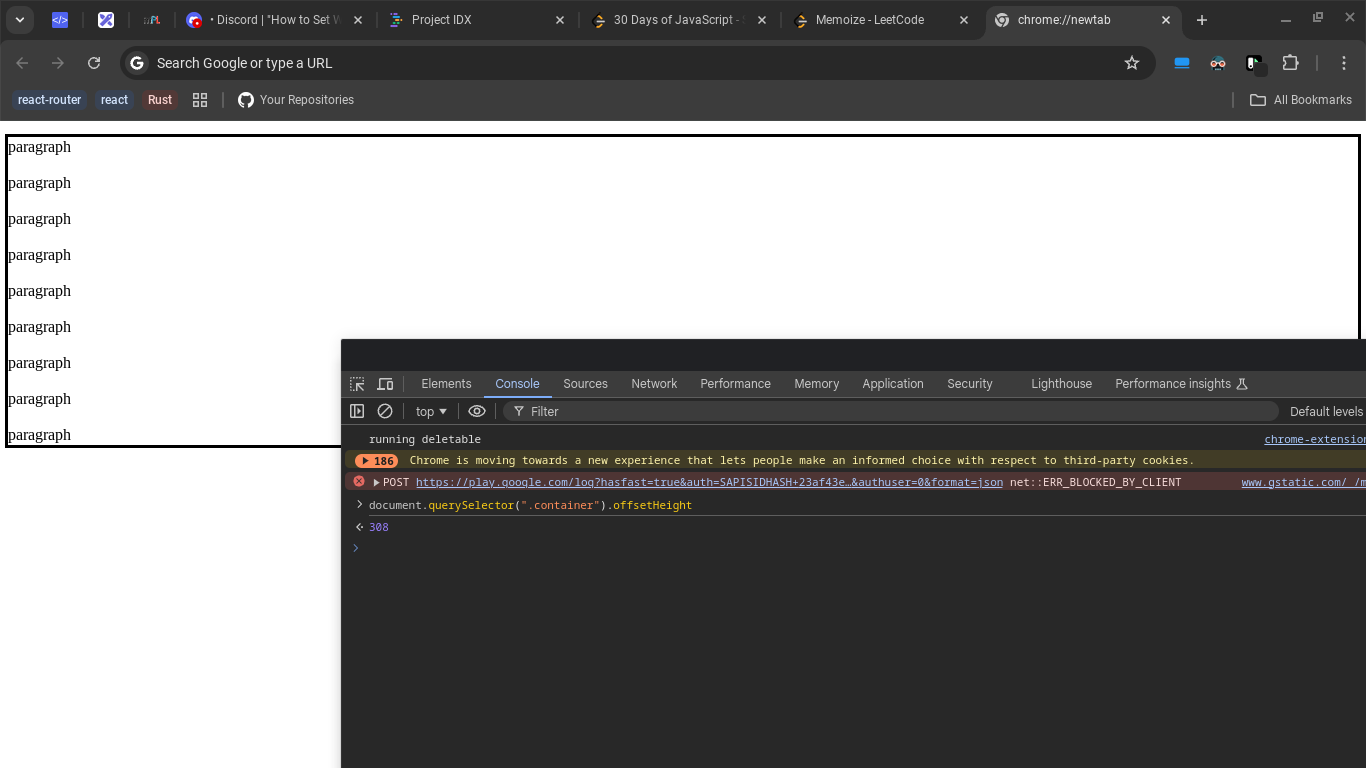The width and height of the screenshot is (1366, 768).
Task: Switch to the 30 Days of JavaScript tab
Action: (x=680, y=20)
